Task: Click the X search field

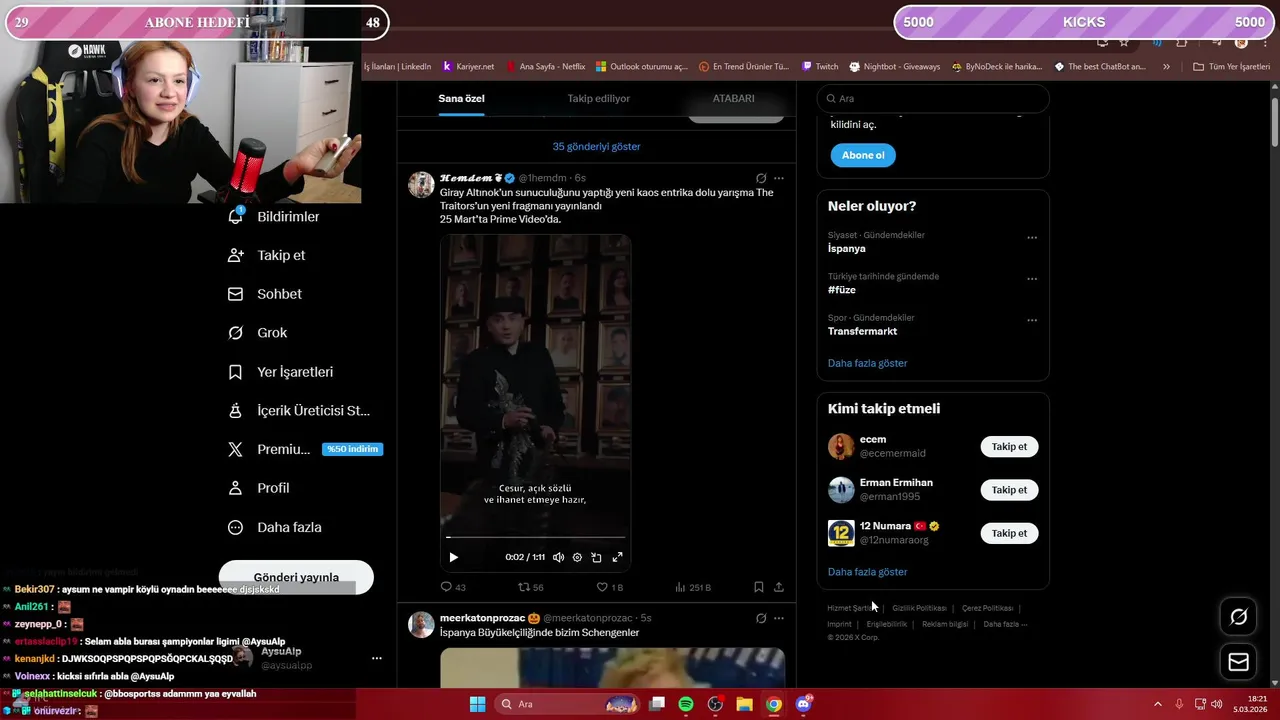Action: pyautogui.click(x=933, y=98)
